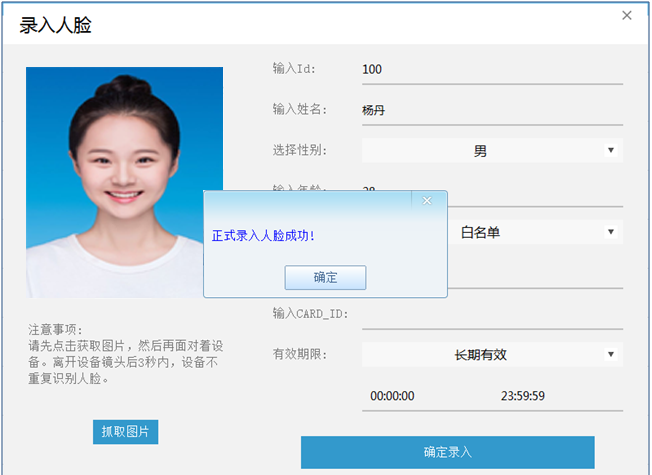Click the 输入姓名 field containing 杨丹
The image size is (652, 475).
pyautogui.click(x=491, y=110)
